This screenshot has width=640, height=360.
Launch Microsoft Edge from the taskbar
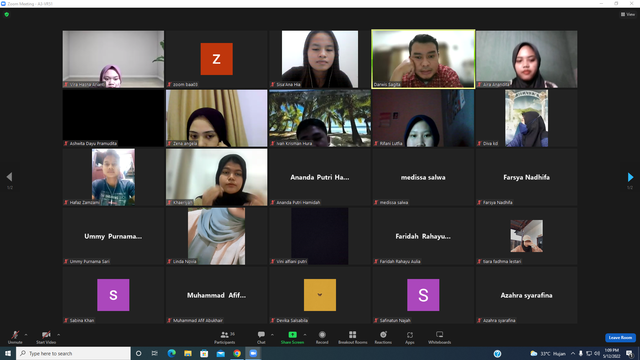point(171,353)
